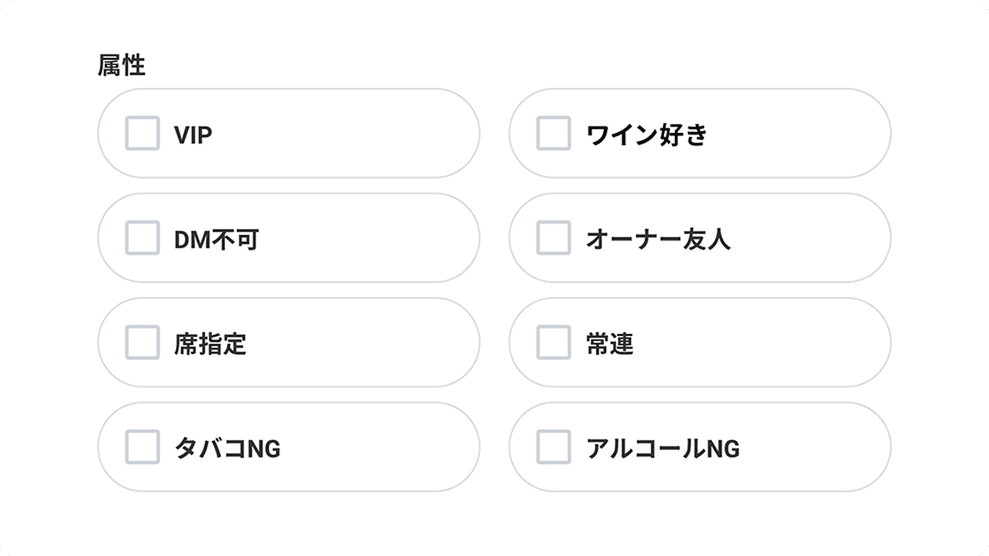The height and width of the screenshot is (556, 989).
Task: Mark the 常連 checkbox
Action: (554, 342)
